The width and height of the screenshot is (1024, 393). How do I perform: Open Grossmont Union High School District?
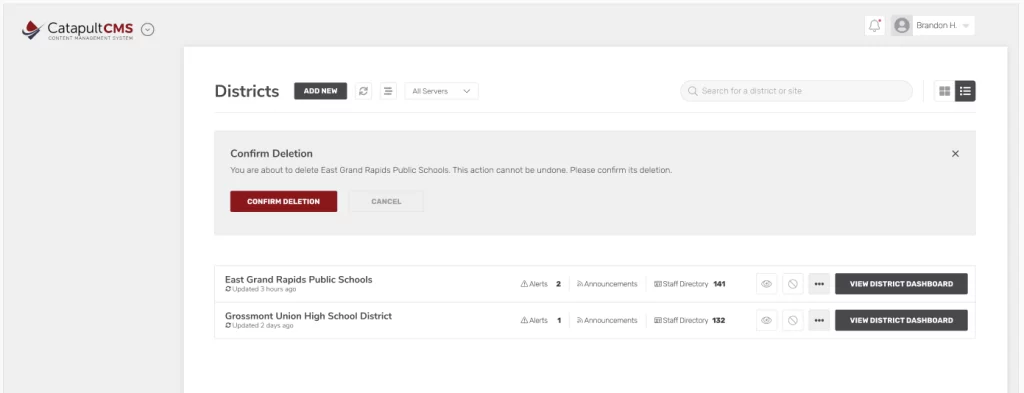pos(308,316)
